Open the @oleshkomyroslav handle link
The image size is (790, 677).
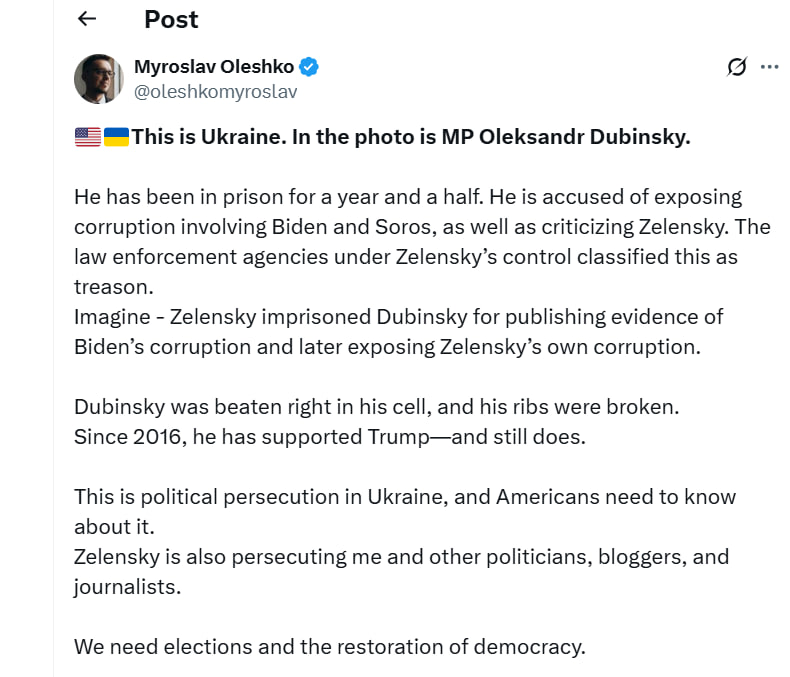216,92
